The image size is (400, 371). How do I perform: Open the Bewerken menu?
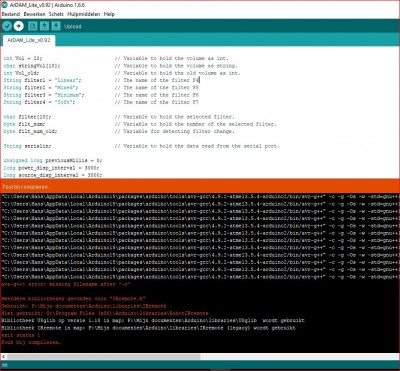(35, 14)
